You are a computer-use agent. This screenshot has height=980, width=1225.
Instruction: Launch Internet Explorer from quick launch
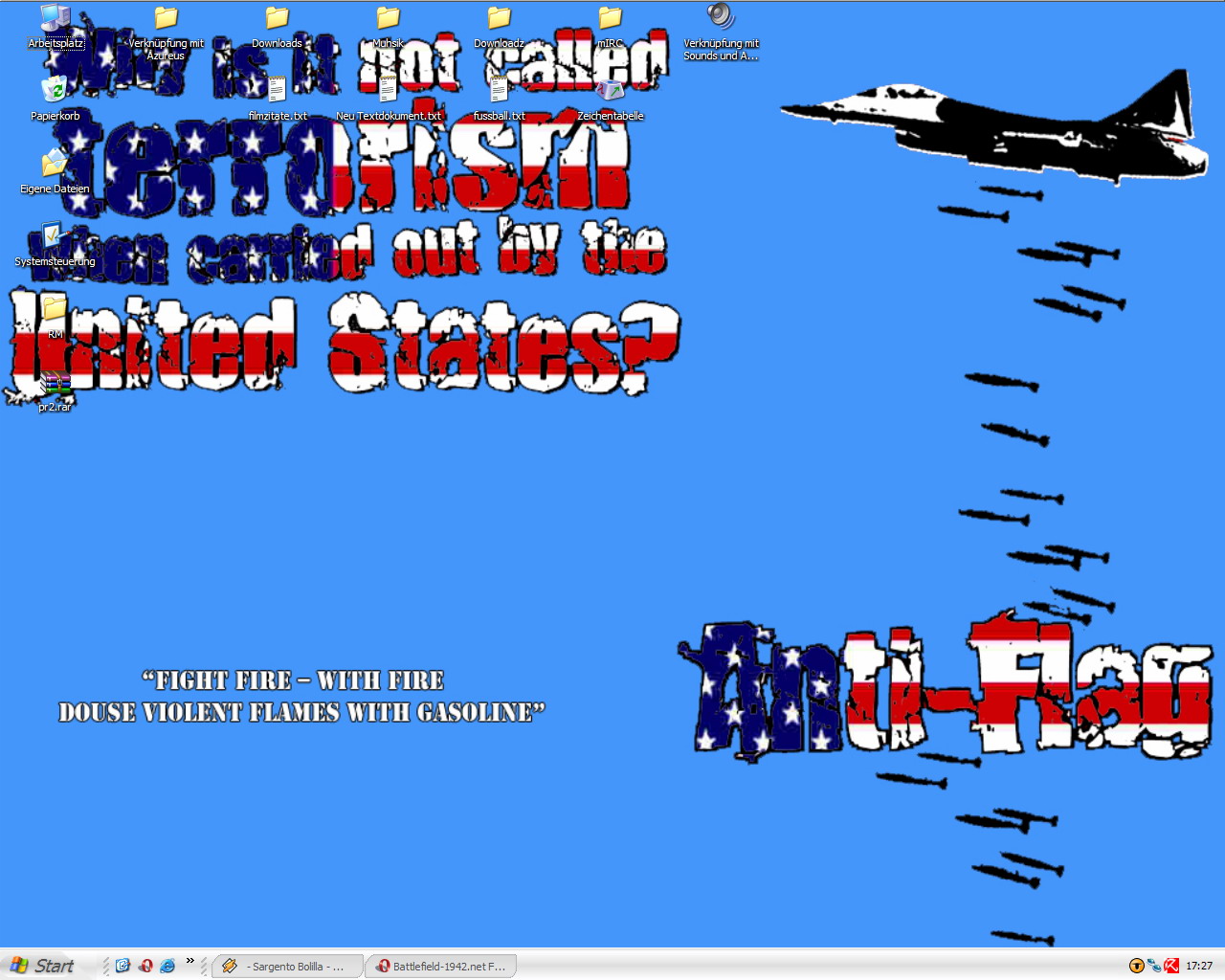pyautogui.click(x=167, y=966)
